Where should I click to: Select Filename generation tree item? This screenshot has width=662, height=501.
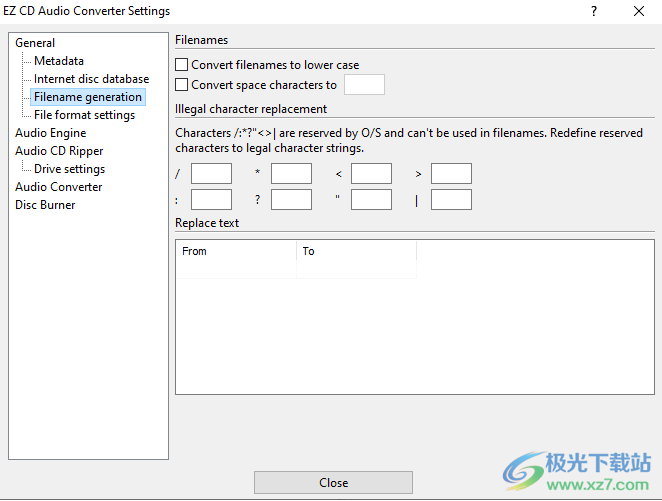click(88, 97)
